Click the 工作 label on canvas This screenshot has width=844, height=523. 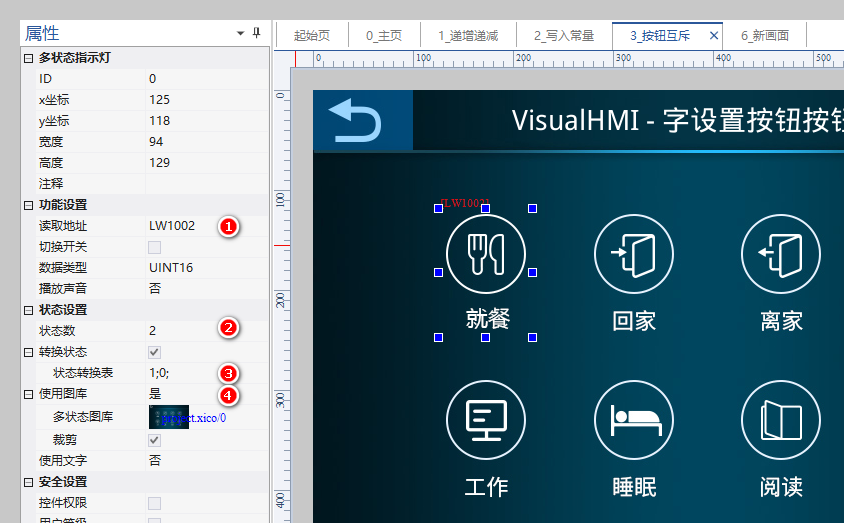(x=487, y=487)
